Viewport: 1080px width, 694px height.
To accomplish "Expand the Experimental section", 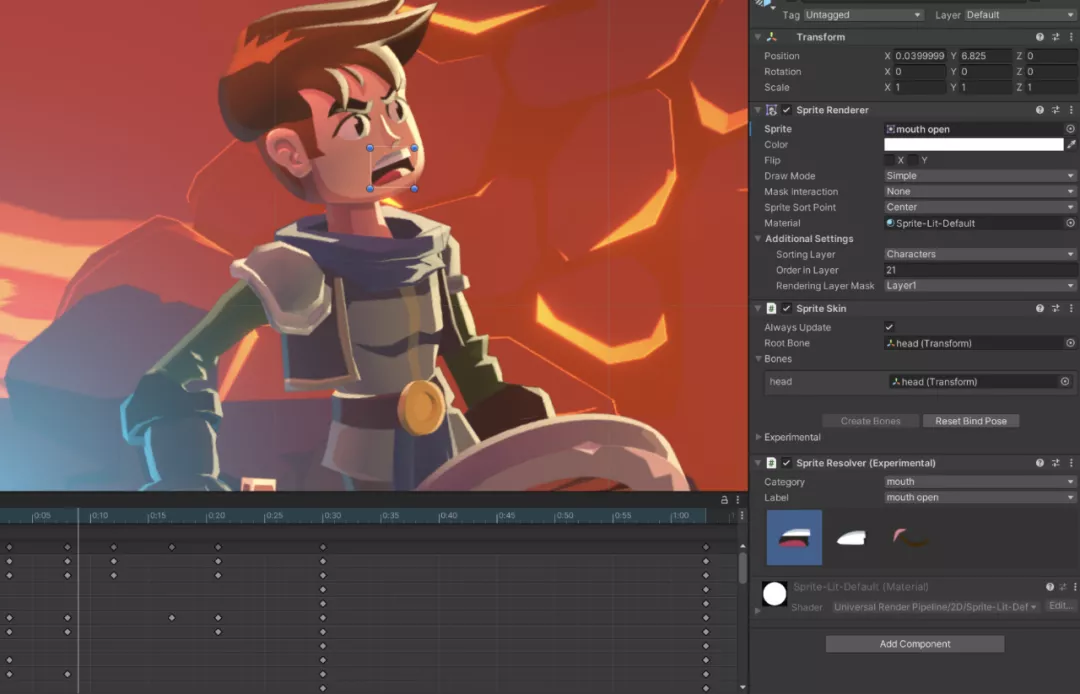I will 758,436.
